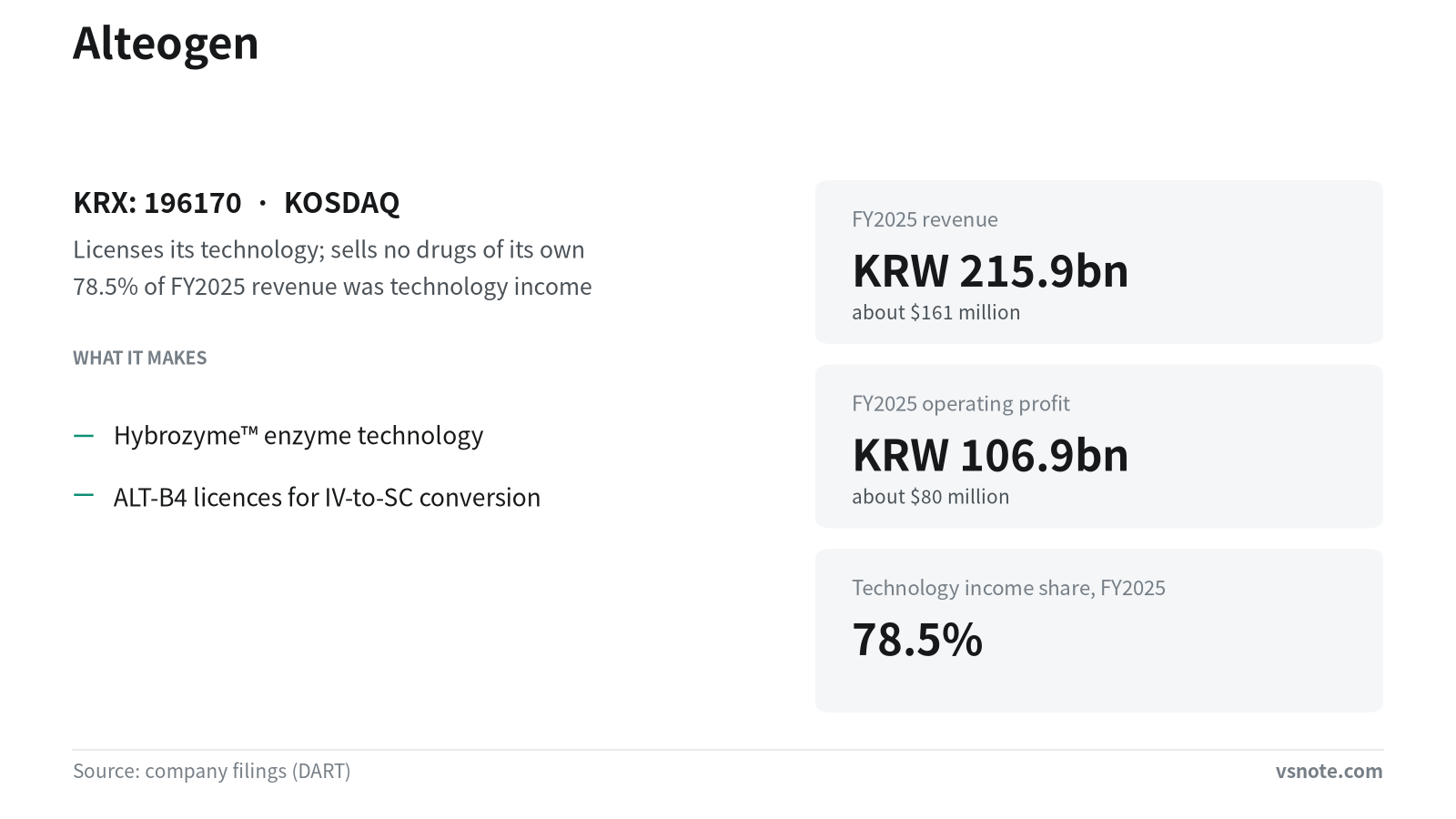Image resolution: width=1456 pixels, height=819 pixels.
Task: Select the KRX: 196170 ticker text
Action: click(157, 202)
